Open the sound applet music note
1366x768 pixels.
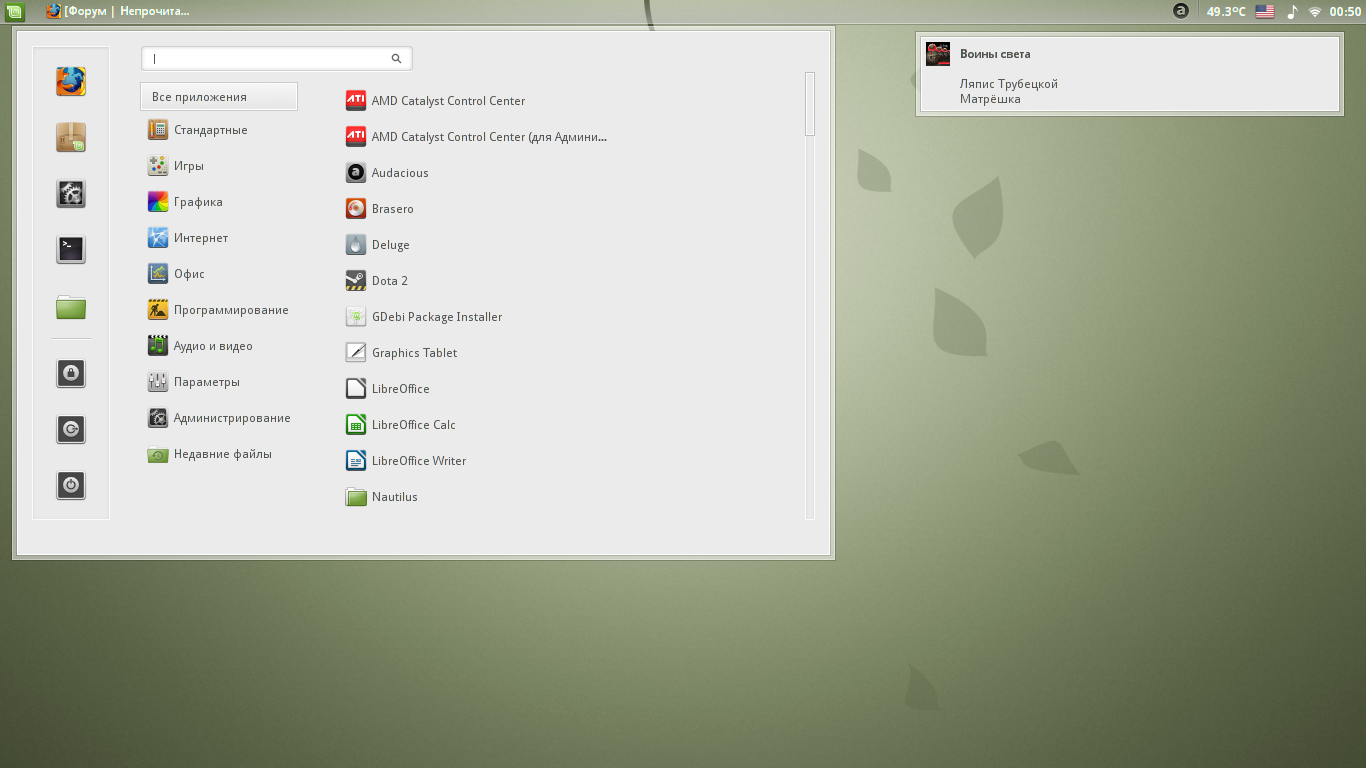(1291, 12)
